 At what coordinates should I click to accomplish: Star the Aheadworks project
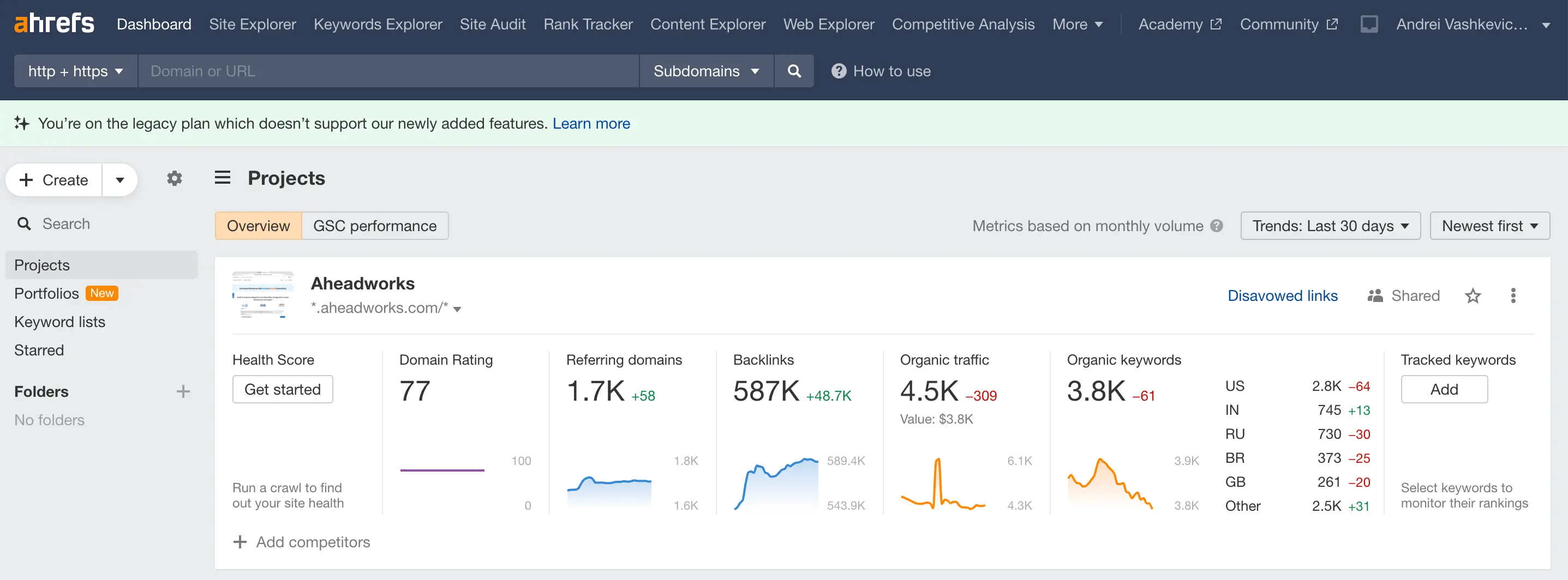(x=1473, y=296)
